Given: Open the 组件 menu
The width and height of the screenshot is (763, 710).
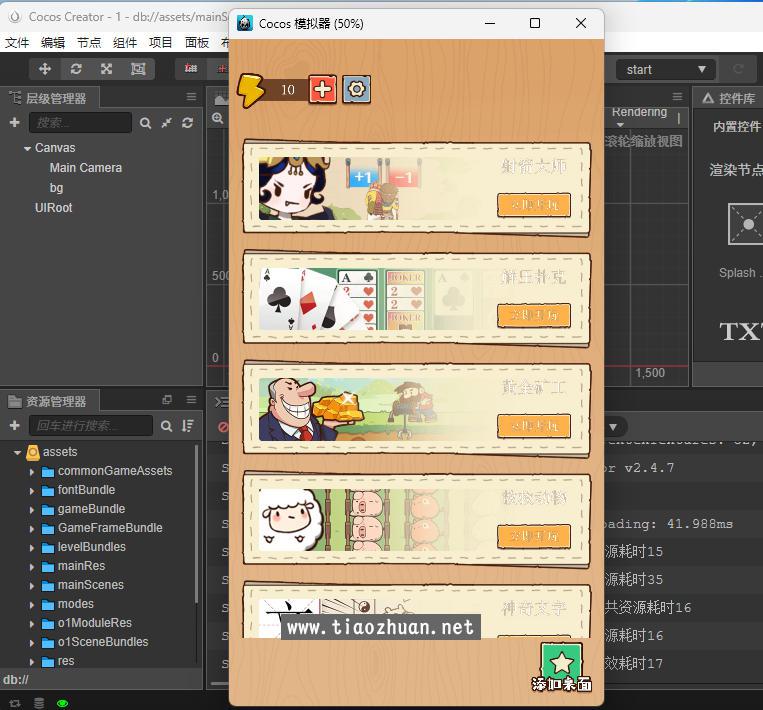Looking at the screenshot, I should pyautogui.click(x=125, y=42).
